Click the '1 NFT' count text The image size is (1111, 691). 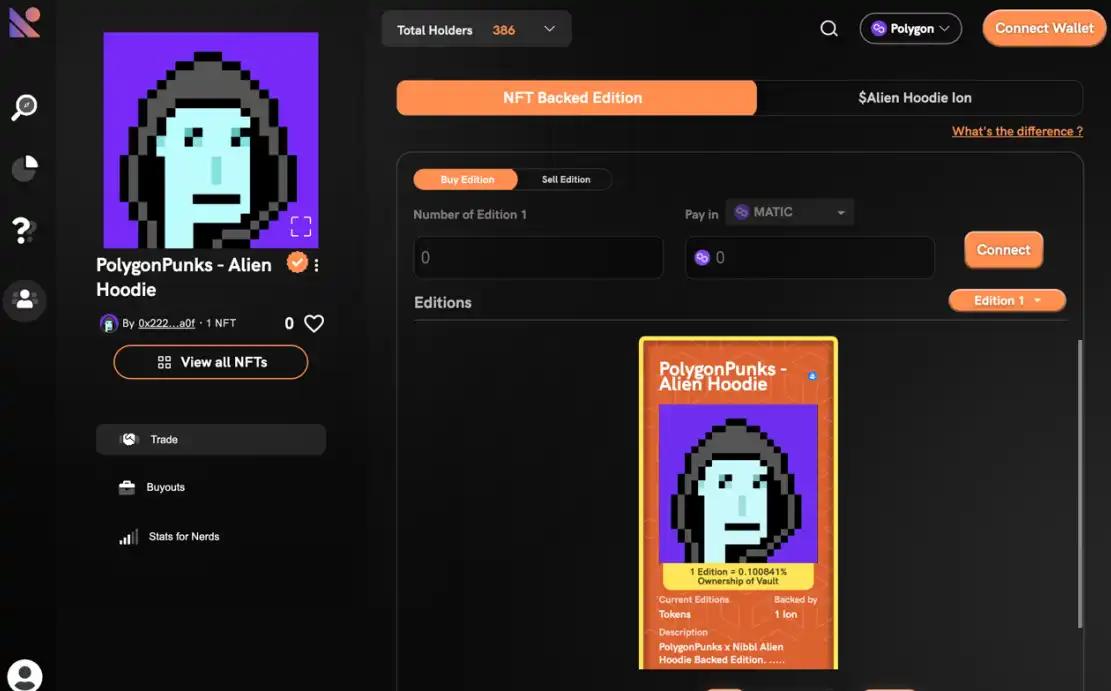[221, 323]
